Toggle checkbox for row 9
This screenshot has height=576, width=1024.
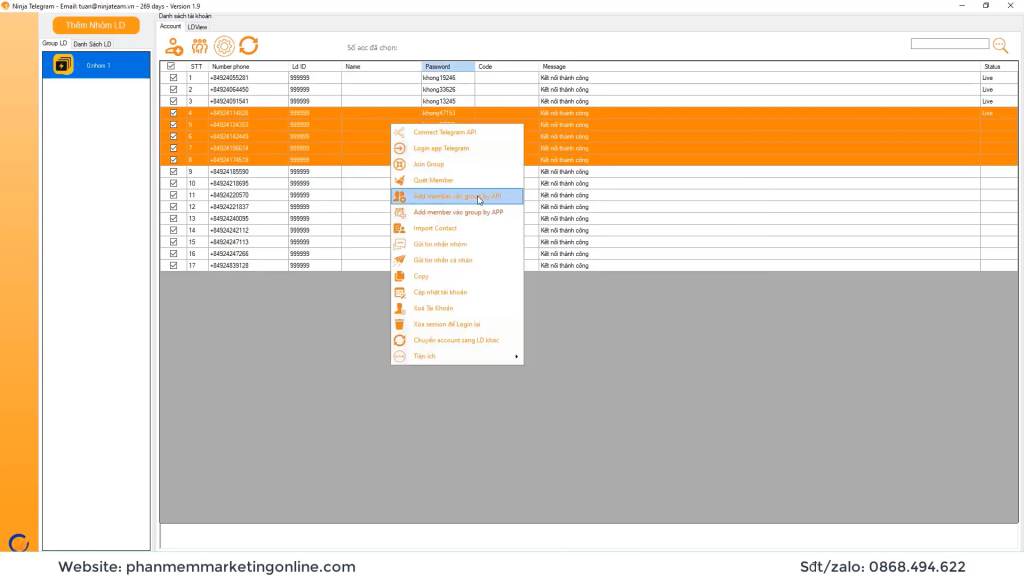173,172
